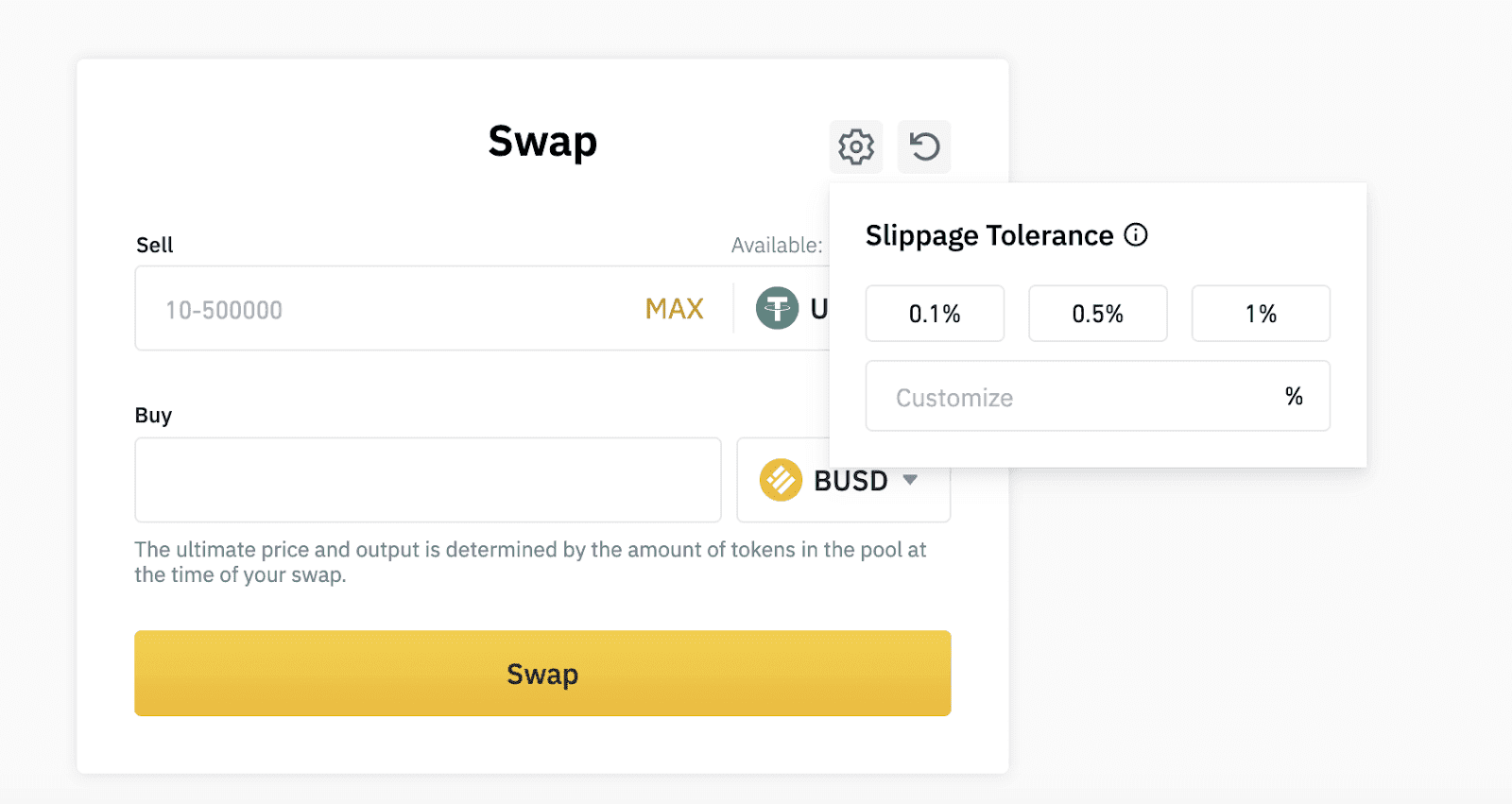
Task: Click the Available balance label
Action: (x=776, y=246)
